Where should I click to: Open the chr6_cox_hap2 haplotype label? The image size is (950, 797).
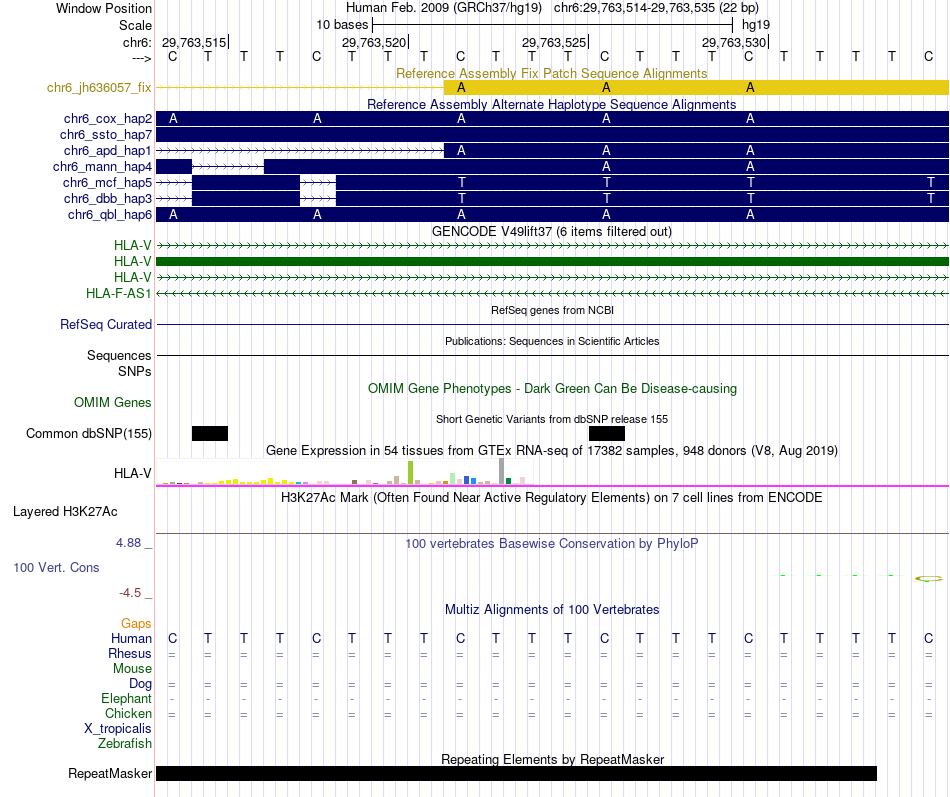(x=108, y=118)
